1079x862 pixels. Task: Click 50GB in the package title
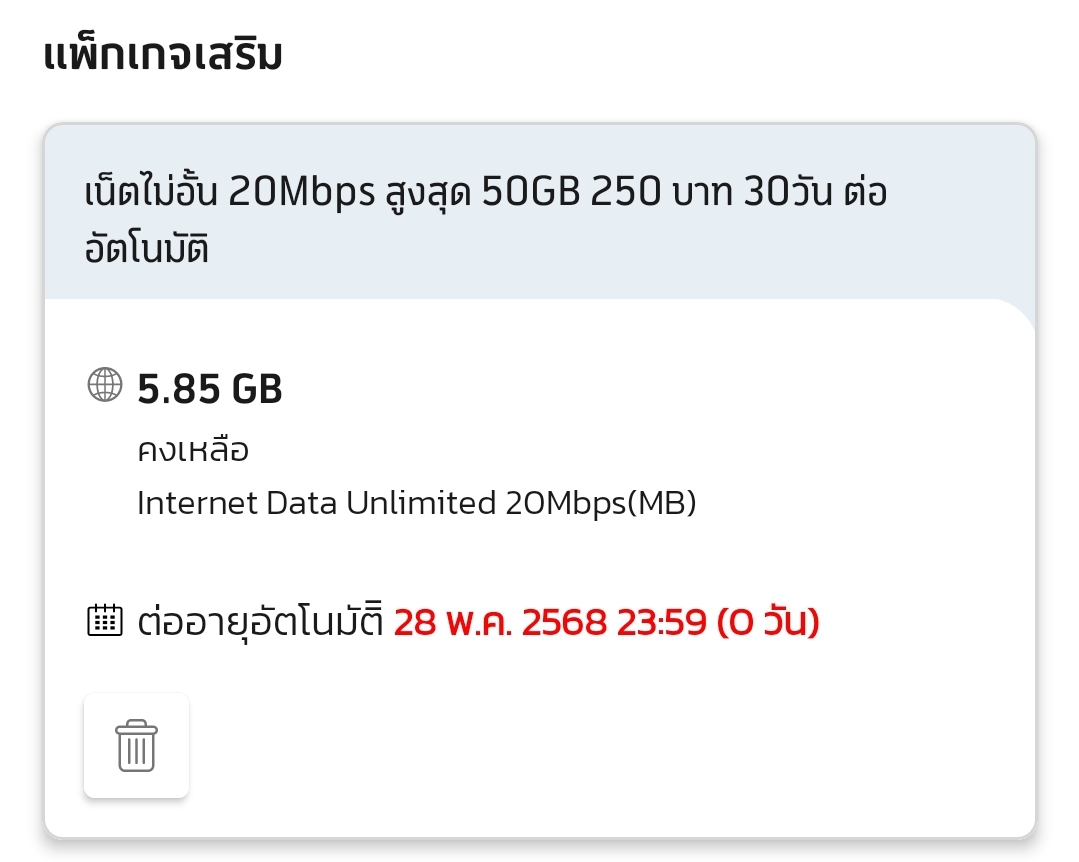tap(531, 191)
